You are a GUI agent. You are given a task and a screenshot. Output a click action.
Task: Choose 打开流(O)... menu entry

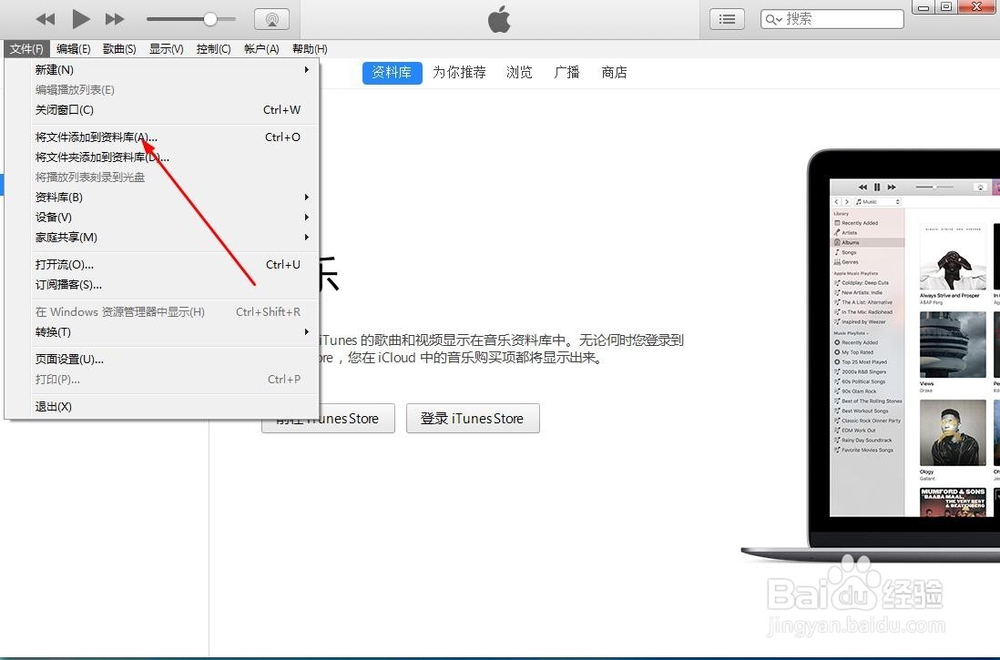click(x=162, y=265)
